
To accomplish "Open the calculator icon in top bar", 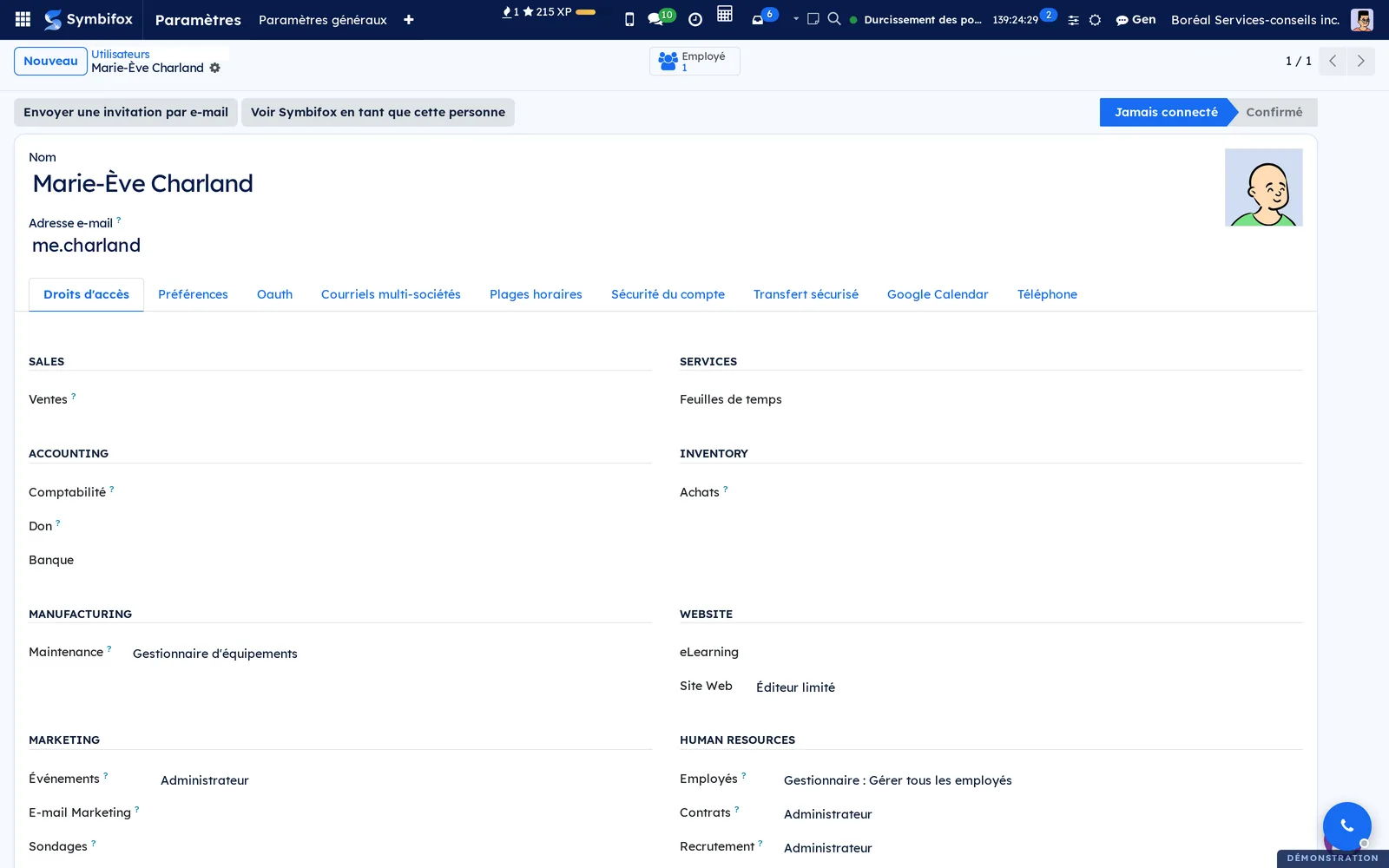I will click(x=725, y=14).
